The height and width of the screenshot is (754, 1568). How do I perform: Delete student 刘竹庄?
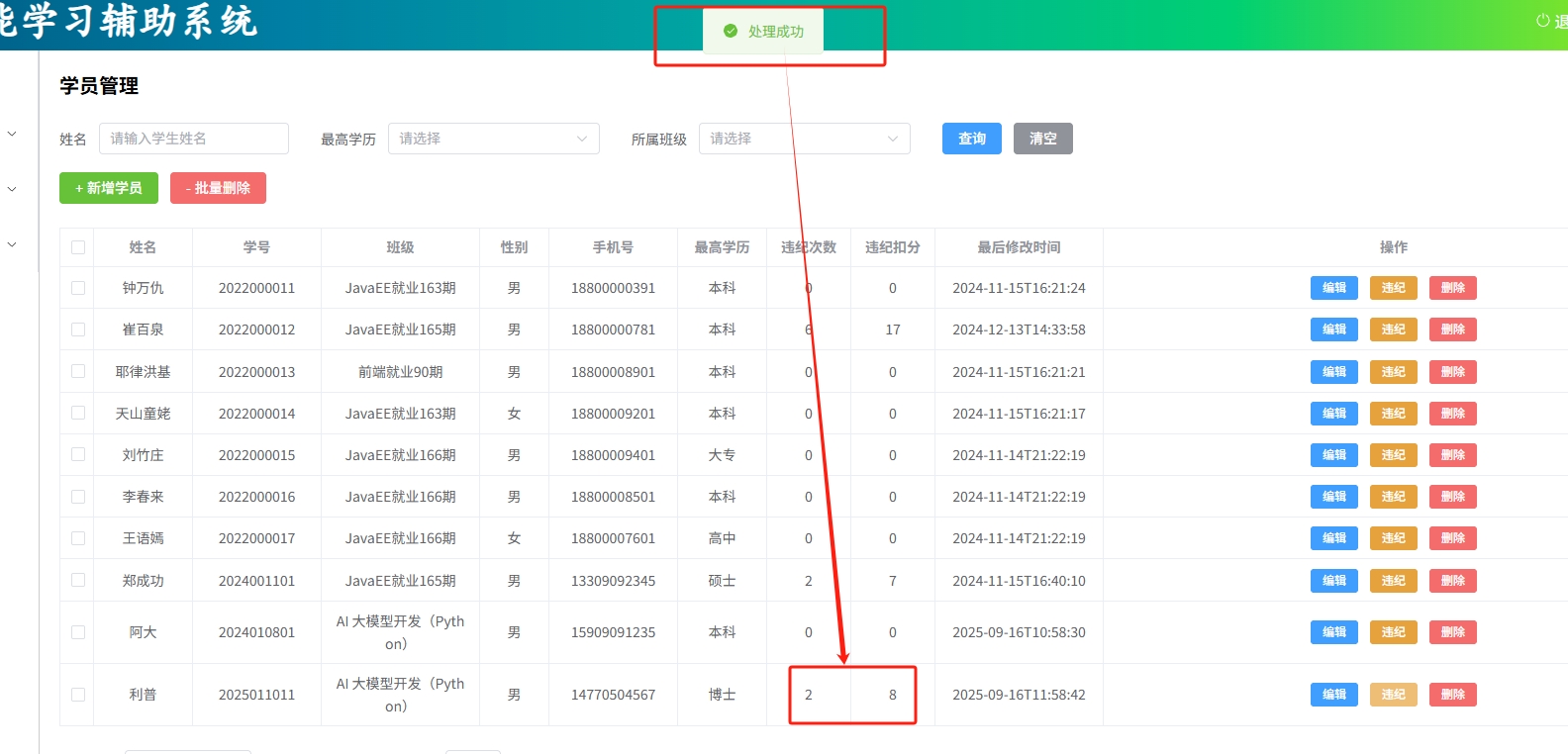pyautogui.click(x=1453, y=455)
